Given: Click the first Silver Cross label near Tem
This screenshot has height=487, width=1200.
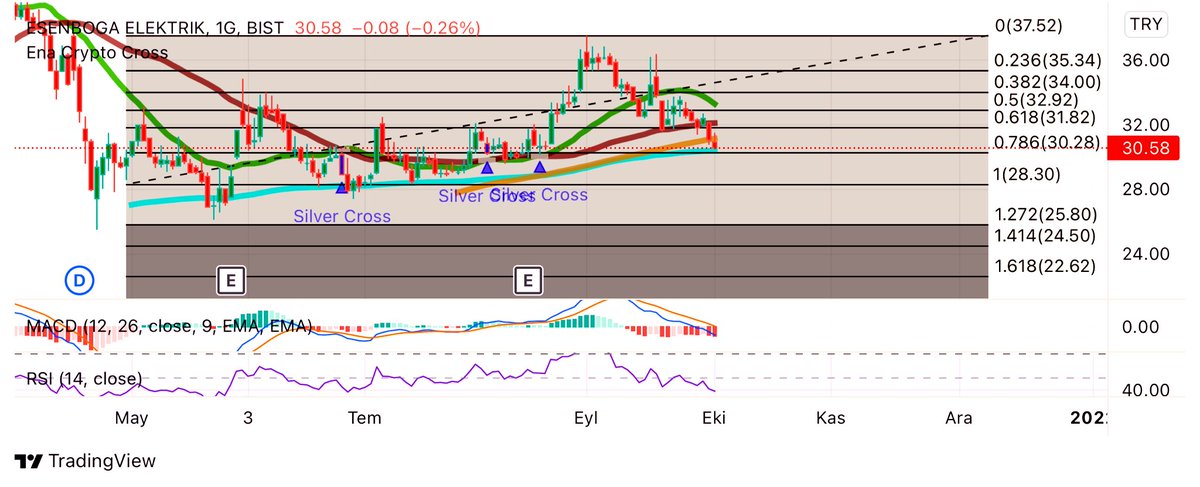Looking at the screenshot, I should 342,216.
